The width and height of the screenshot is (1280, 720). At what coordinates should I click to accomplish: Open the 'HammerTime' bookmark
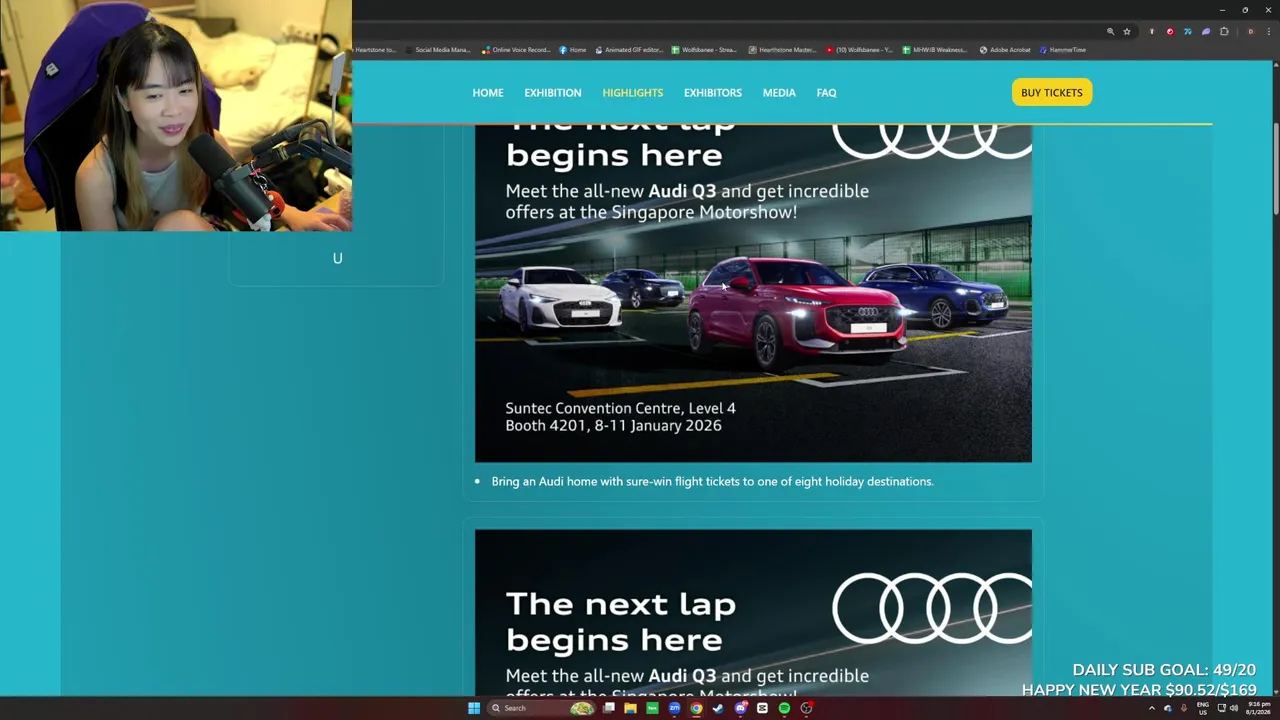(1062, 49)
